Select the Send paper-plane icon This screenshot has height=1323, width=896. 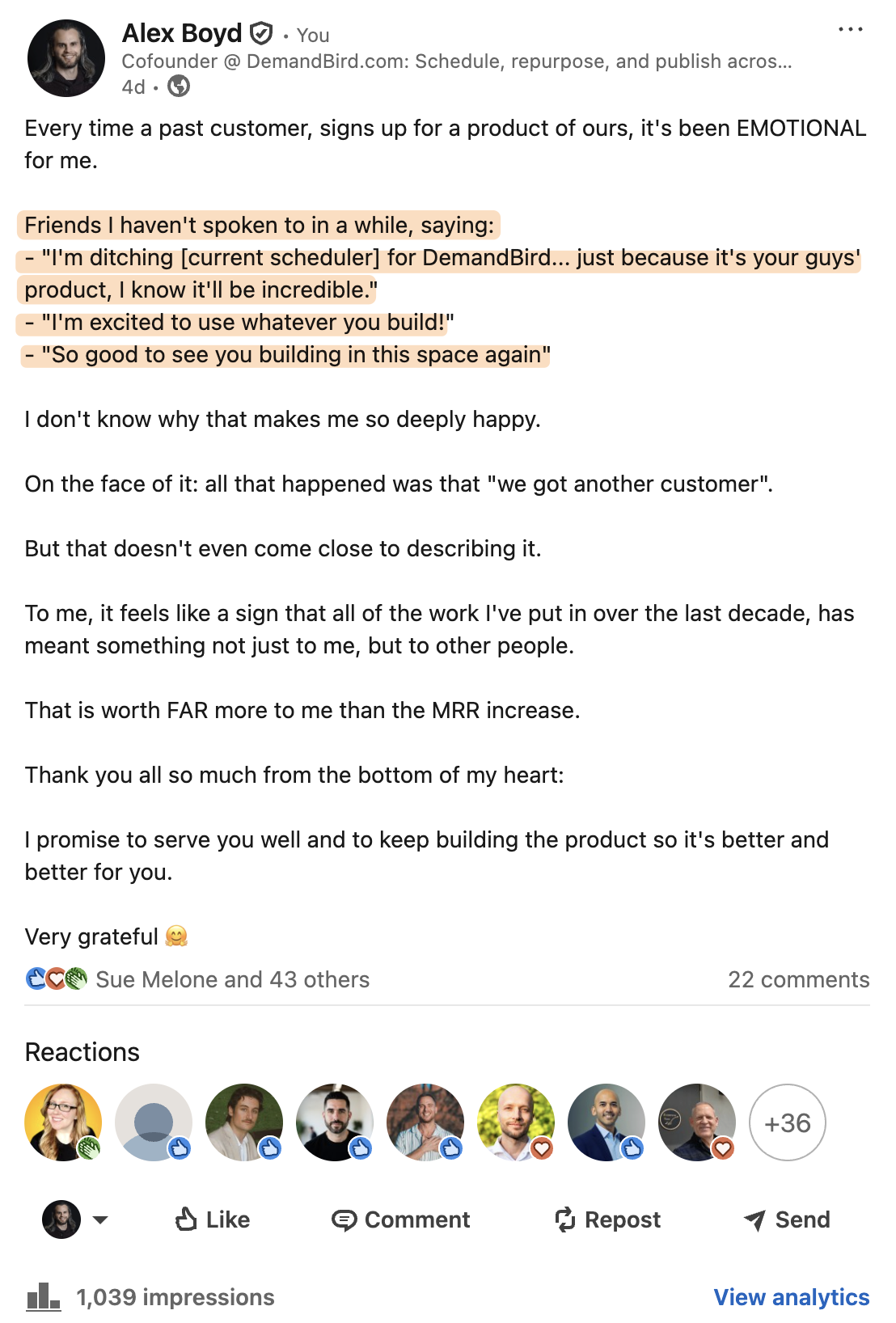[755, 1219]
